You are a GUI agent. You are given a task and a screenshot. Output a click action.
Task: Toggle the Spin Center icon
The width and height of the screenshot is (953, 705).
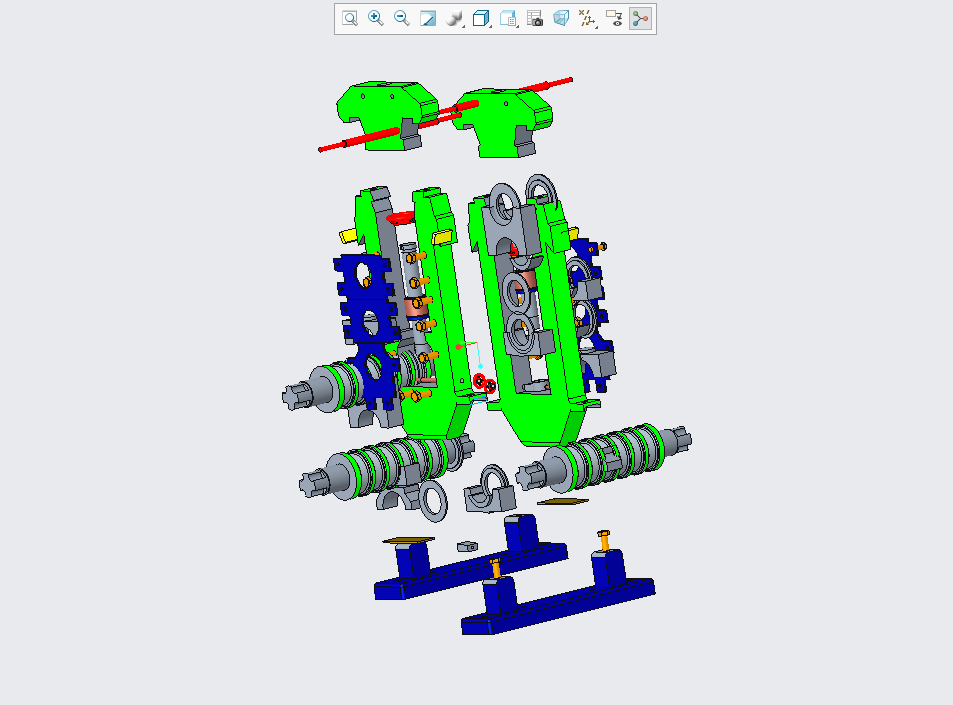641,19
